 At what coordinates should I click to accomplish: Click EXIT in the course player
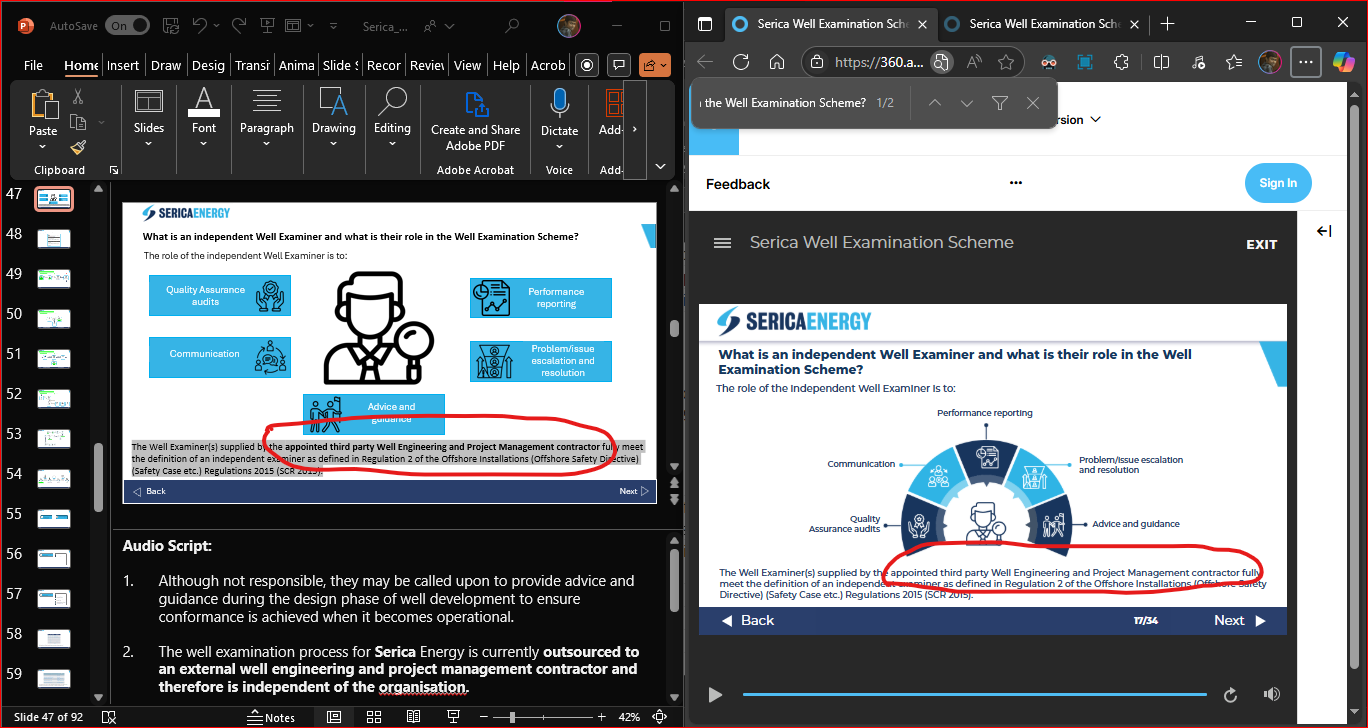coord(1261,244)
